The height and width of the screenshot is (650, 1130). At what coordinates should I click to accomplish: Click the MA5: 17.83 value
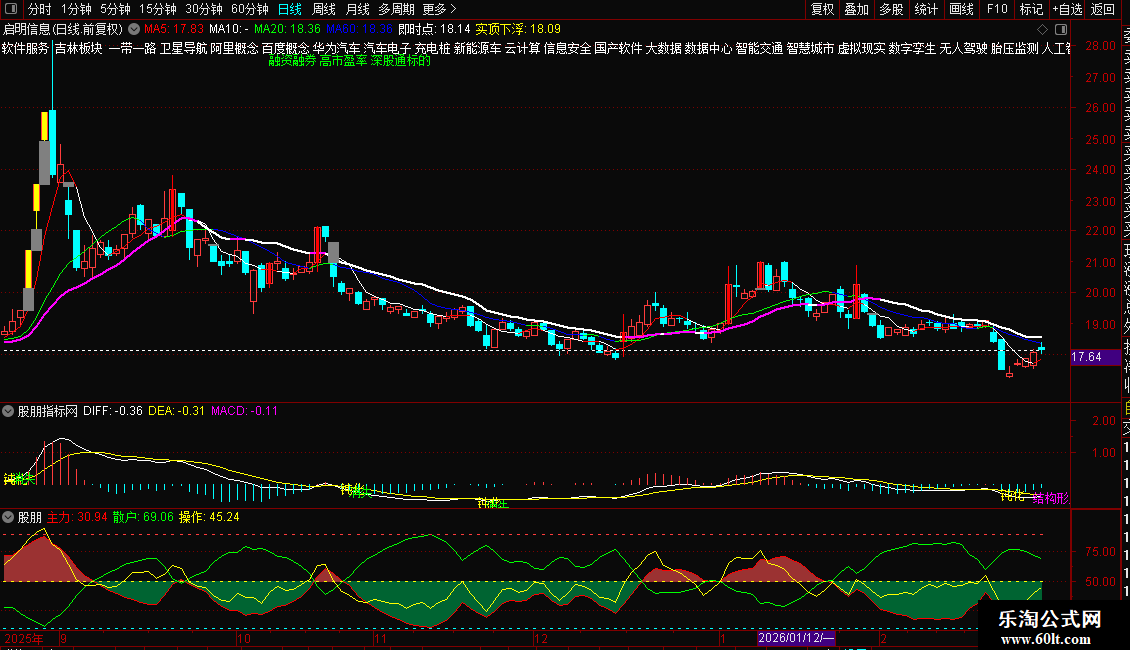click(x=174, y=29)
